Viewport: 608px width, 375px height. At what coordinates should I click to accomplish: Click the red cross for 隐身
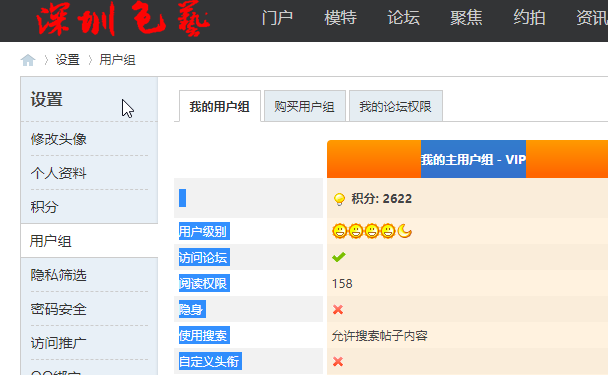pyautogui.click(x=338, y=309)
